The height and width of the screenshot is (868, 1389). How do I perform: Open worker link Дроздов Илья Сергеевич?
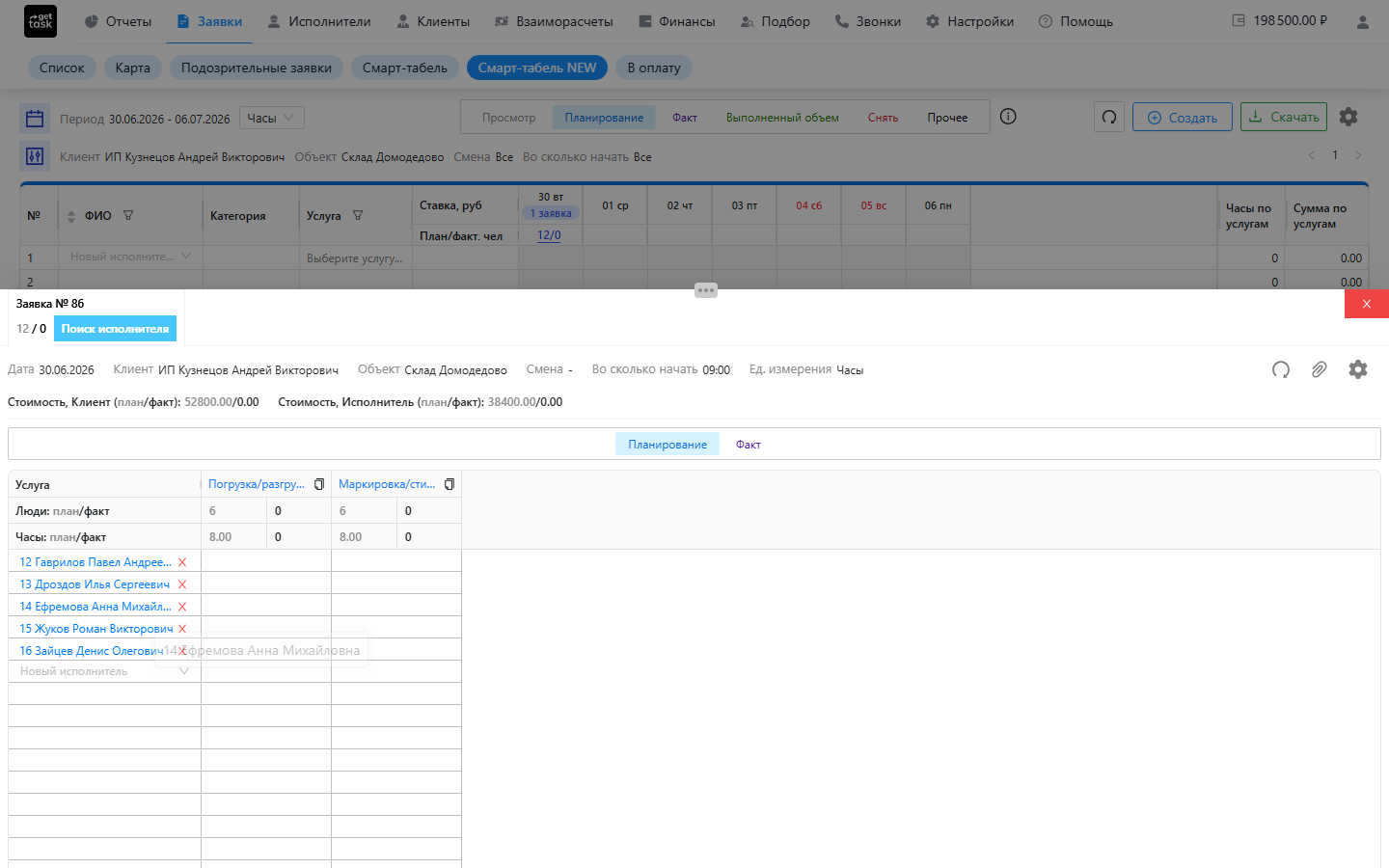pos(95,584)
